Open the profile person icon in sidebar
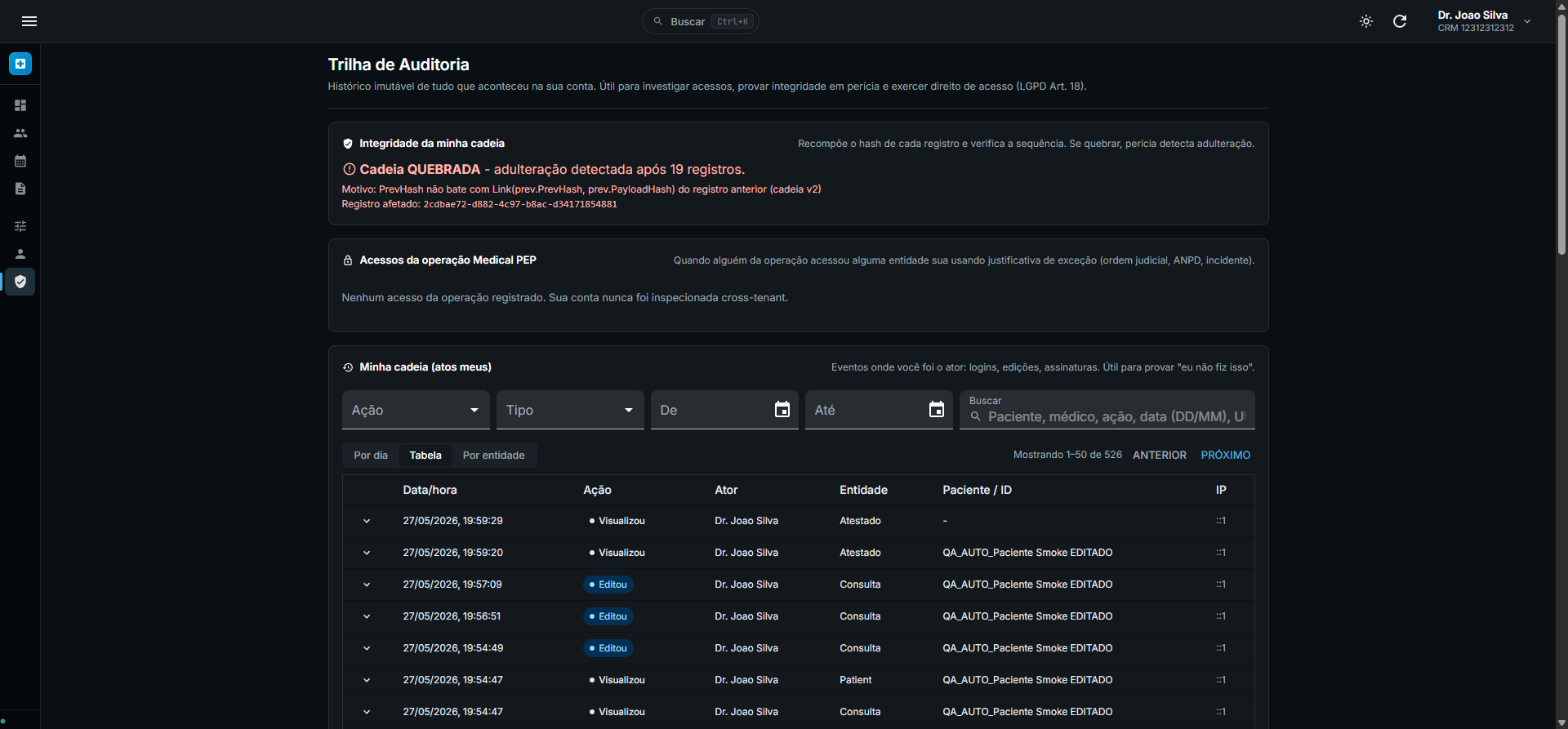1568x729 pixels. [20, 254]
